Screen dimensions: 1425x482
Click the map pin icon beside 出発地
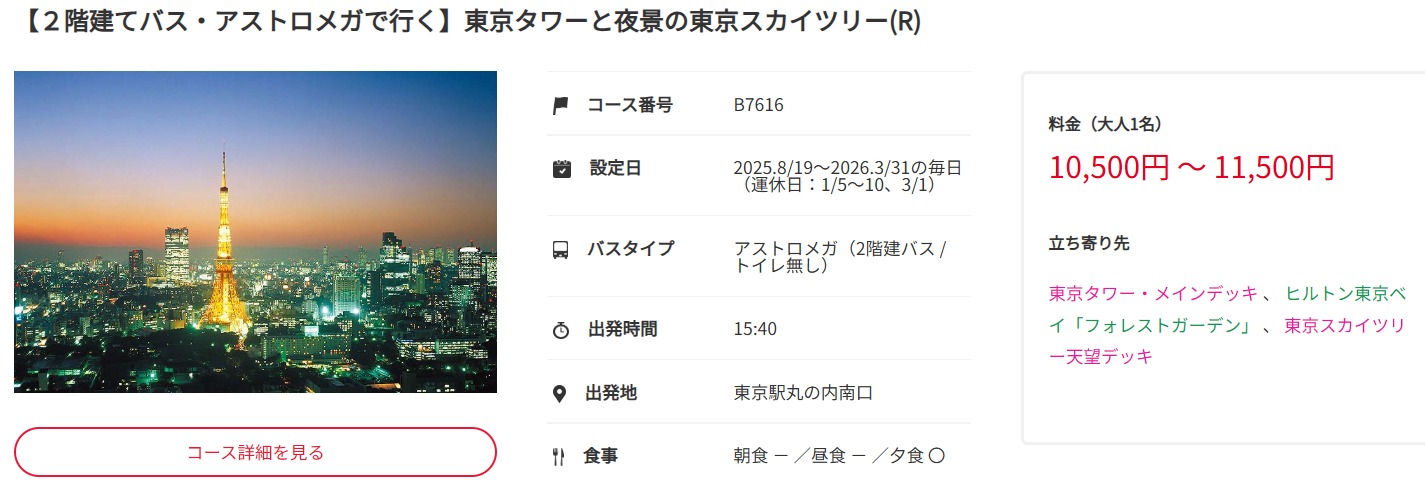tap(560, 393)
